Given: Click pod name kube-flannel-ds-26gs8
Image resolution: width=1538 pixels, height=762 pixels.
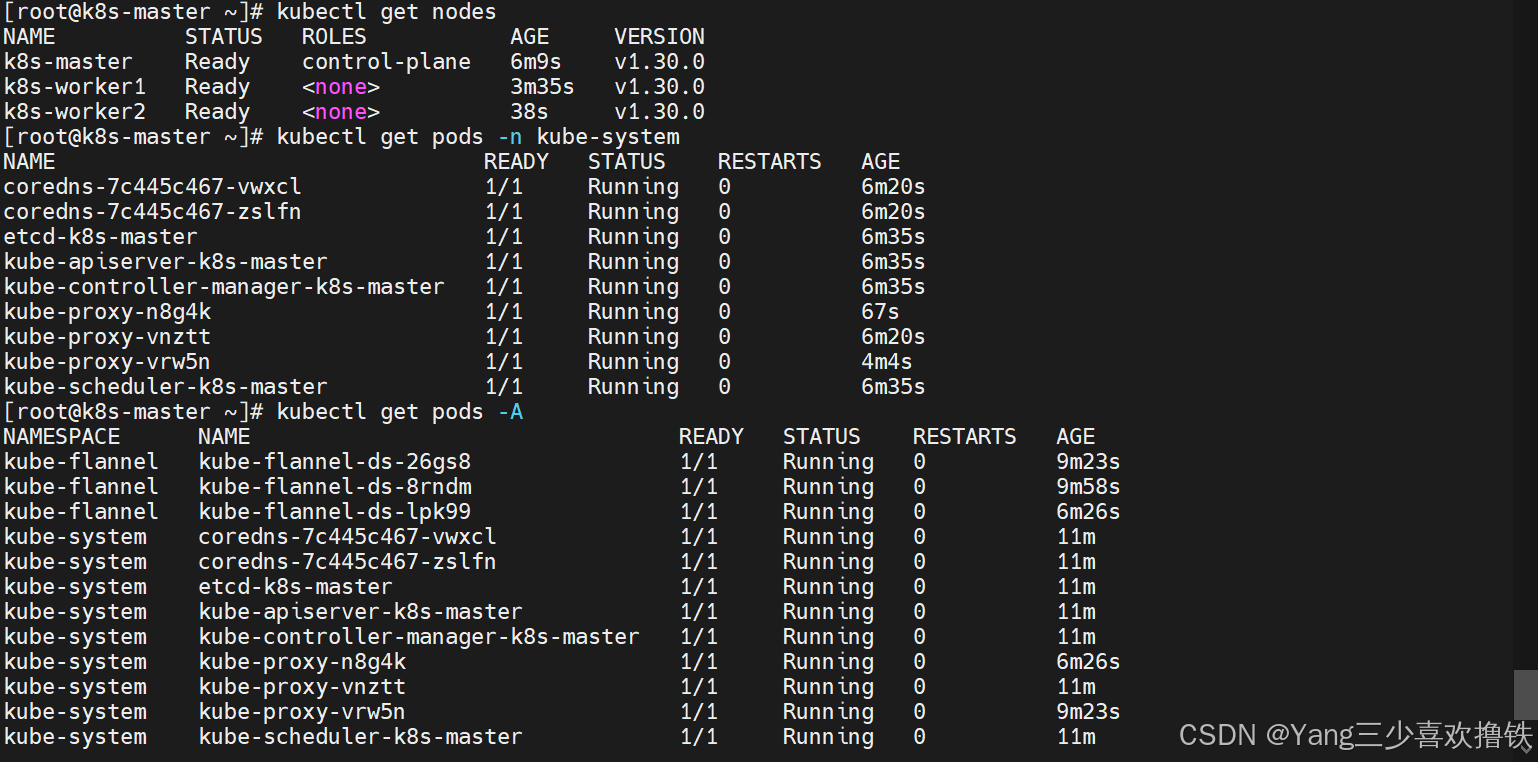Looking at the screenshot, I should (x=335, y=462).
